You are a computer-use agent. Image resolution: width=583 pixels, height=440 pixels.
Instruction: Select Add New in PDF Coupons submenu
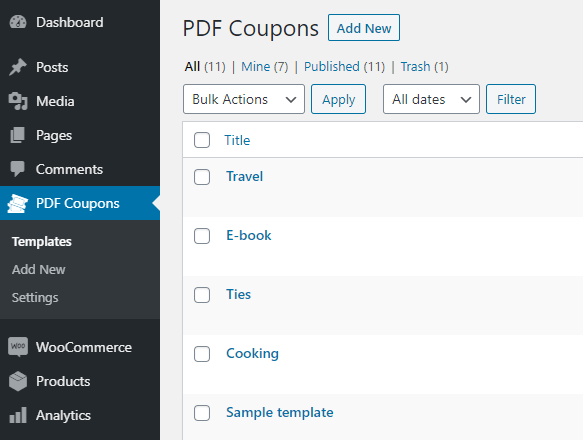point(39,269)
